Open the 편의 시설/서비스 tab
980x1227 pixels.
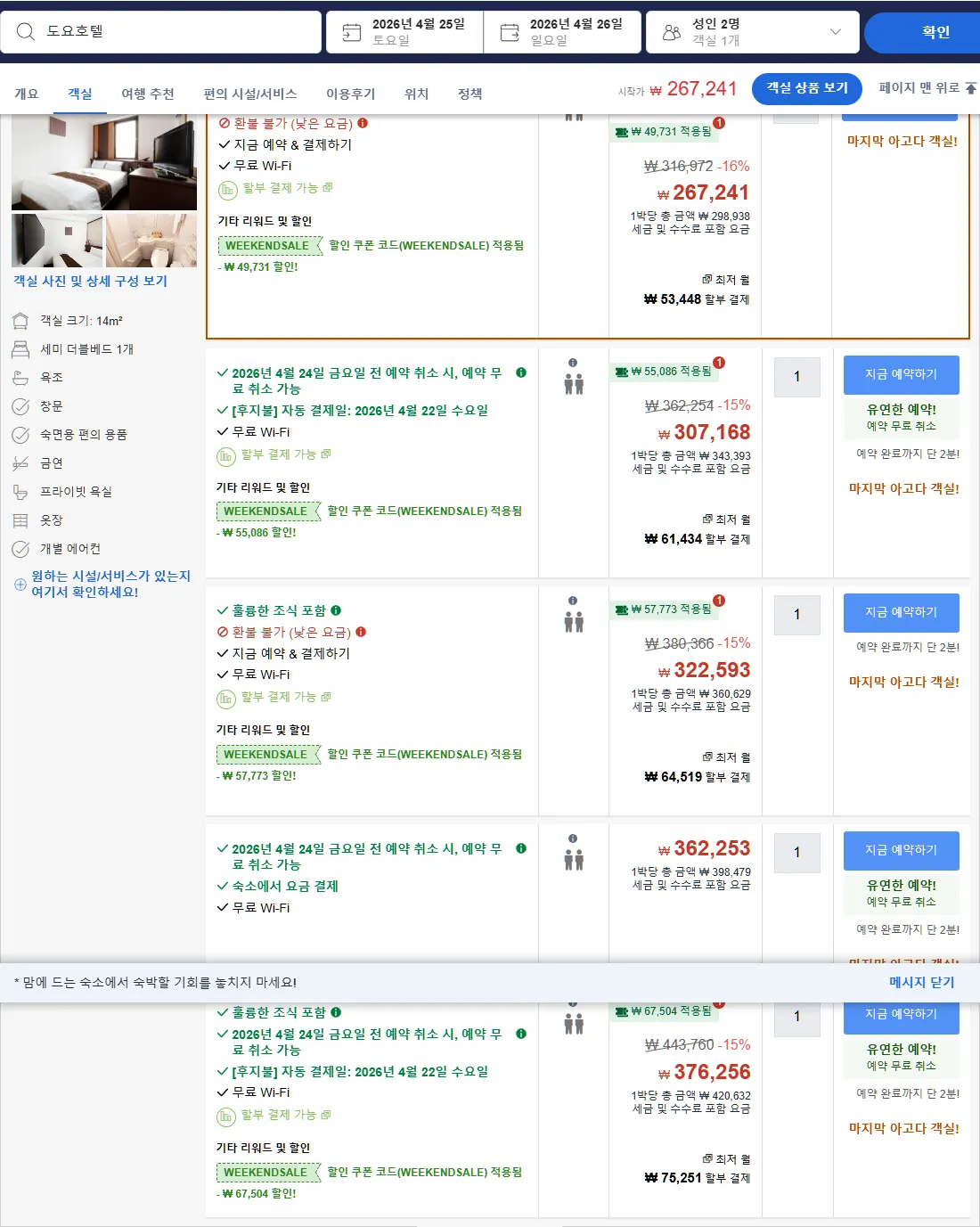click(250, 94)
